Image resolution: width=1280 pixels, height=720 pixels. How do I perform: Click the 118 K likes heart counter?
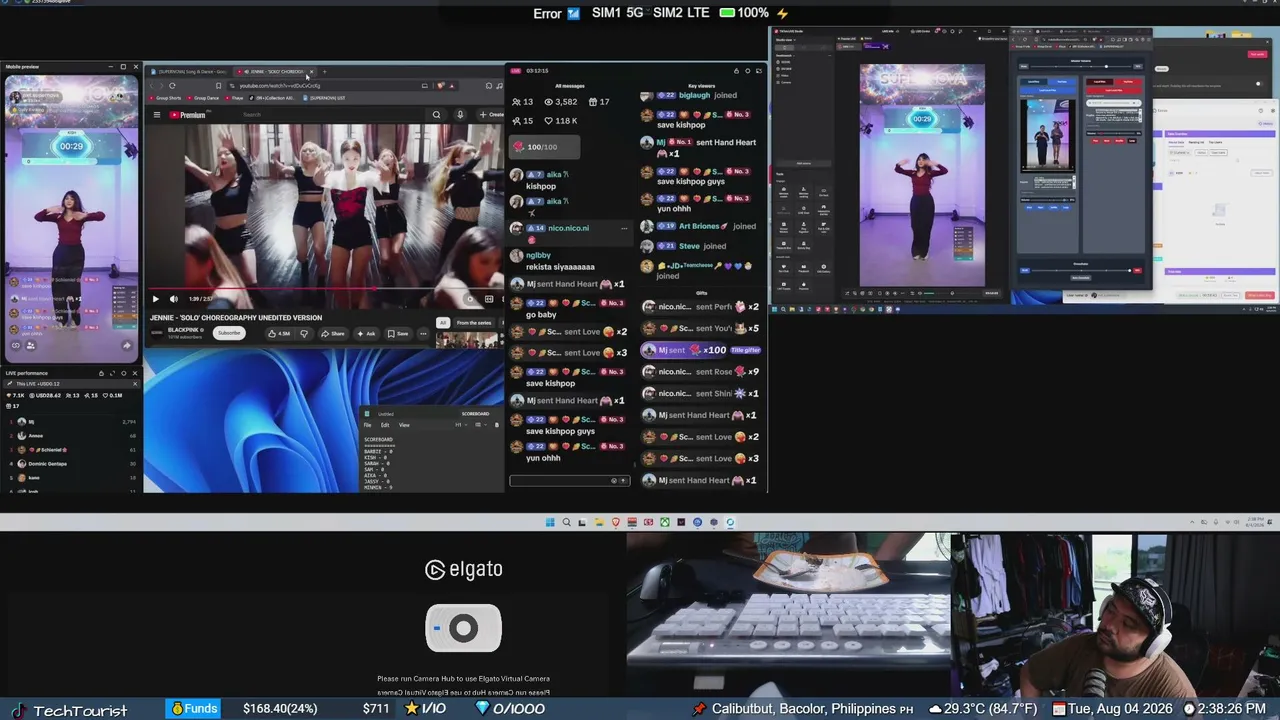click(x=561, y=120)
